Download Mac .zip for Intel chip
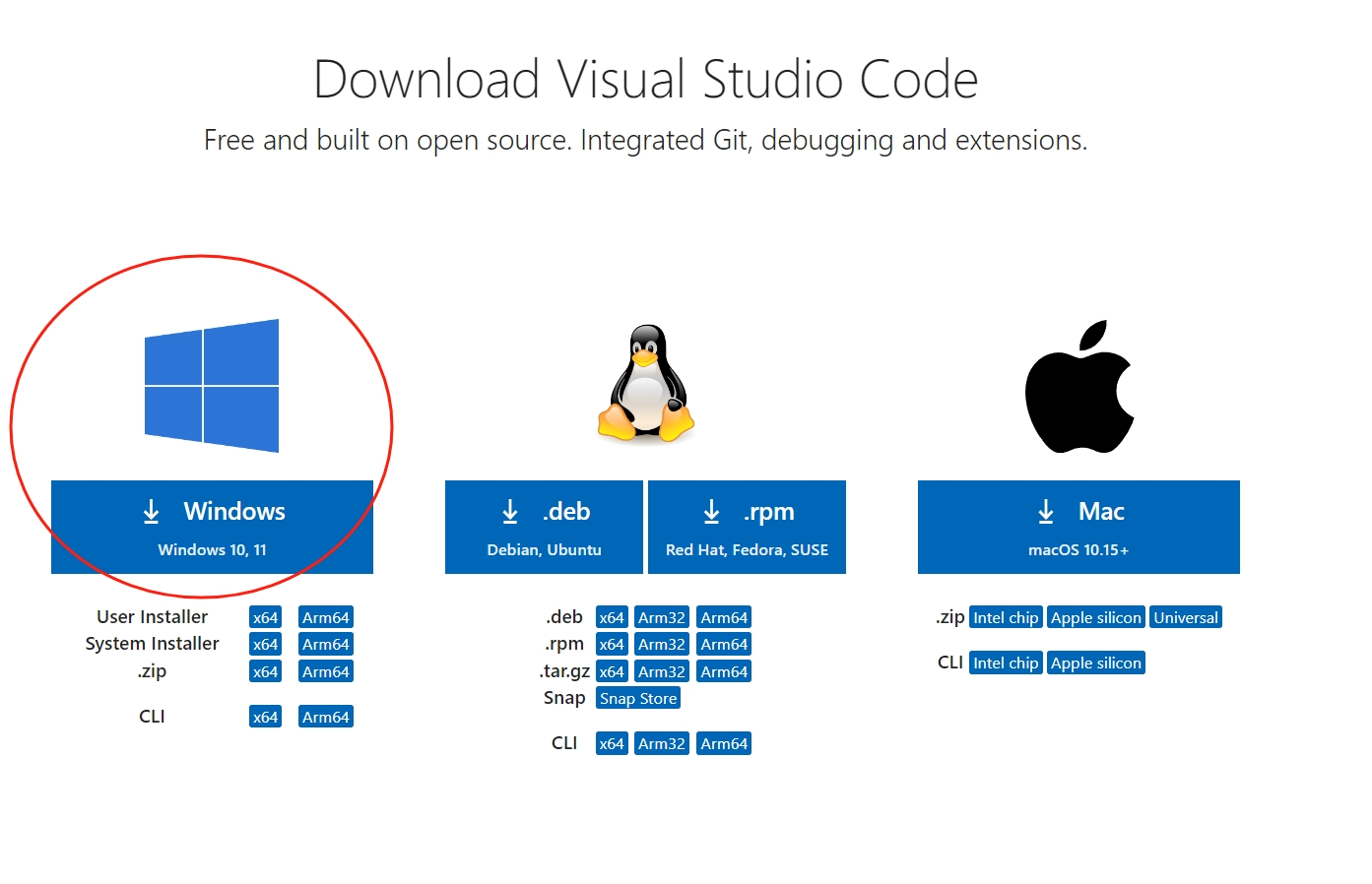The height and width of the screenshot is (884, 1372). (x=1006, y=617)
